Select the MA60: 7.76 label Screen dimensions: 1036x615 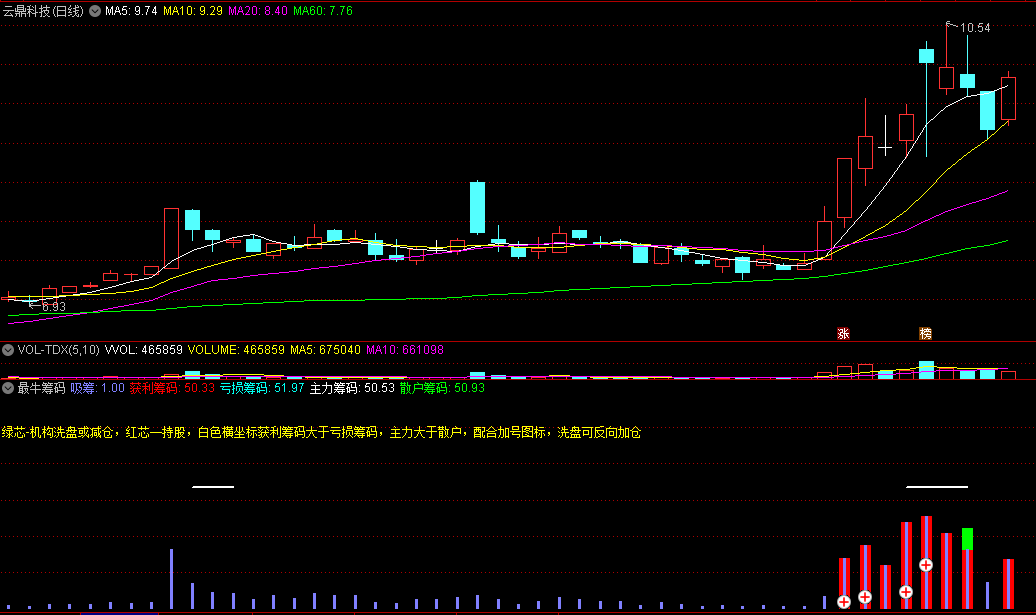323,11
